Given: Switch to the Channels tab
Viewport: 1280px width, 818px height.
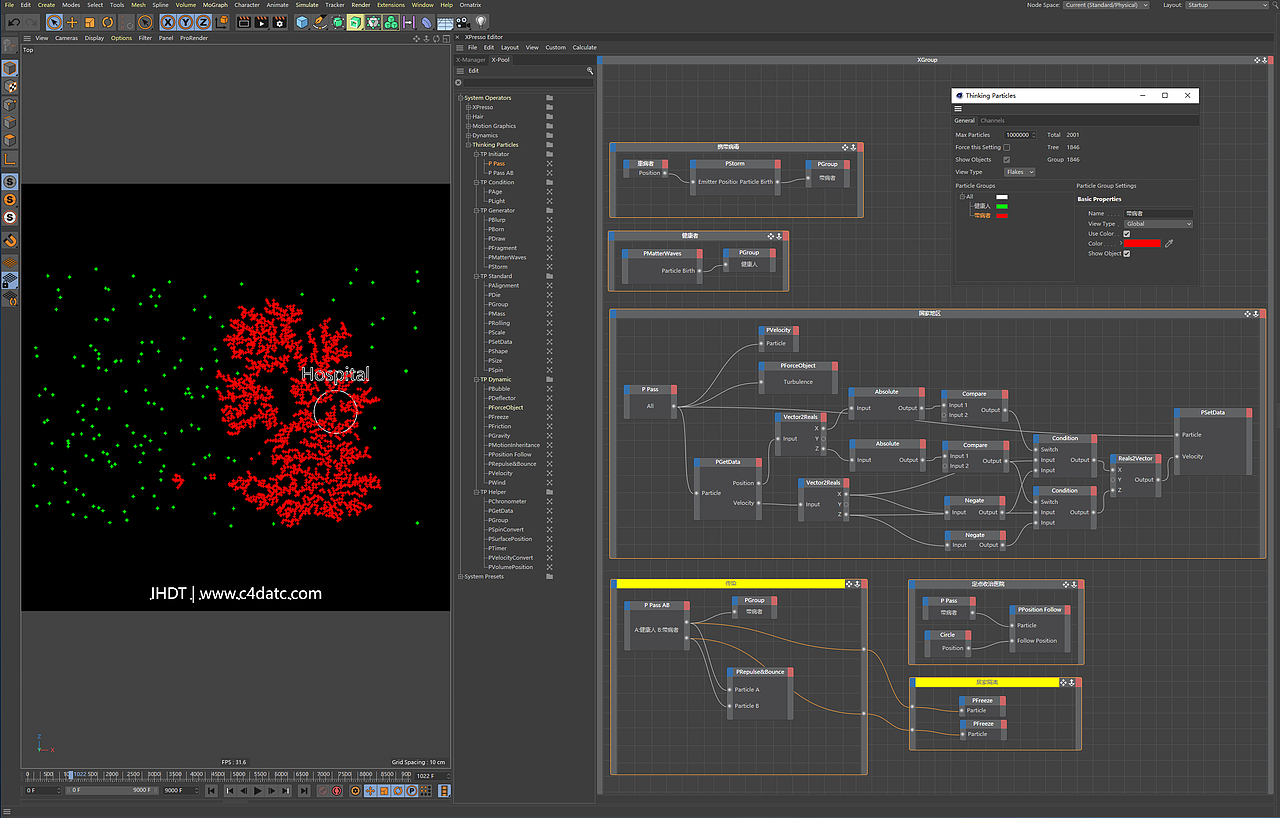Looking at the screenshot, I should pos(993,120).
